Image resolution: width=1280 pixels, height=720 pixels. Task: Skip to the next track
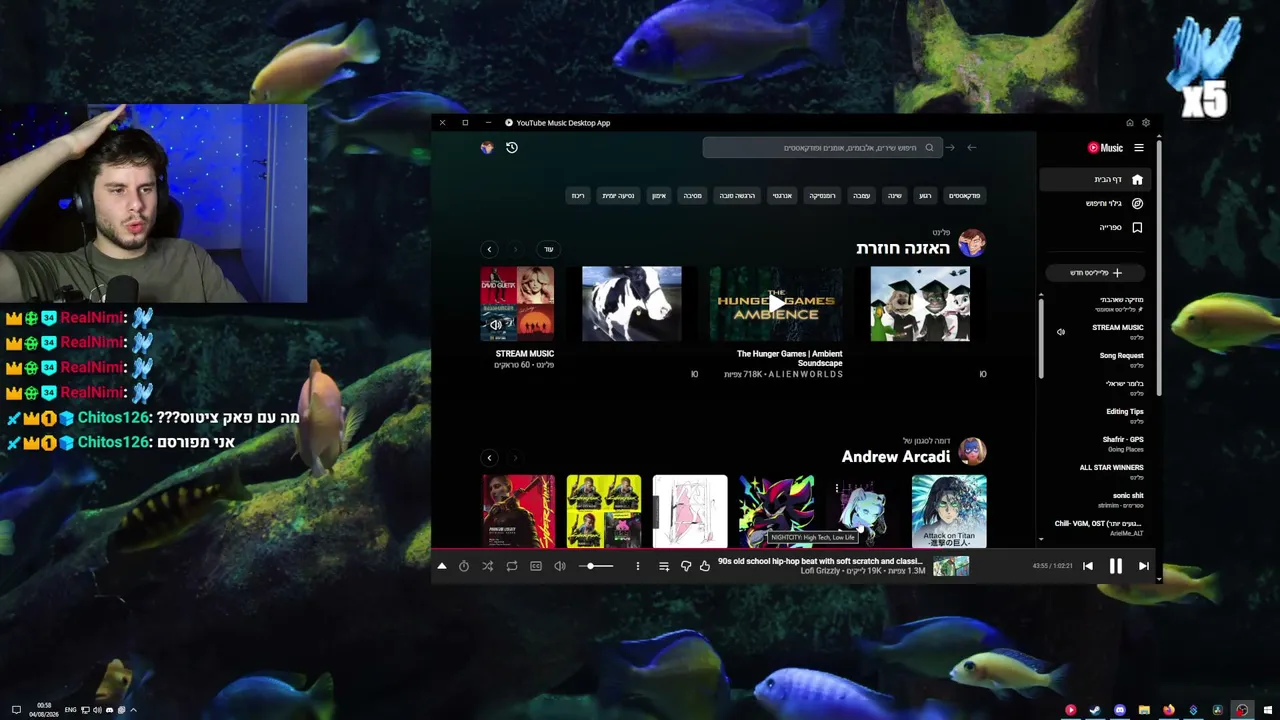point(1144,566)
